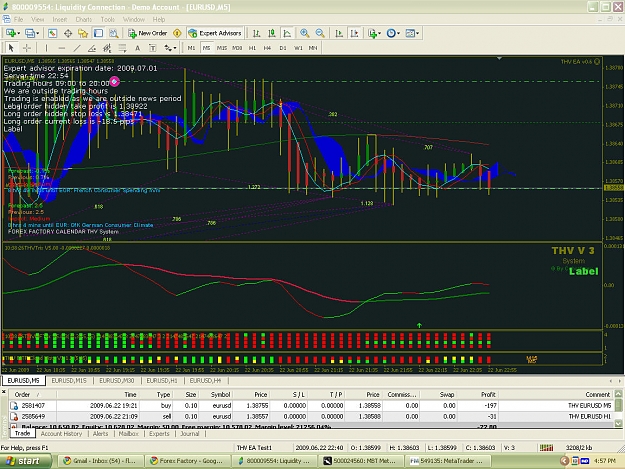Click the zoom in magnifier icon
The image size is (625, 469).
tap(305, 33)
